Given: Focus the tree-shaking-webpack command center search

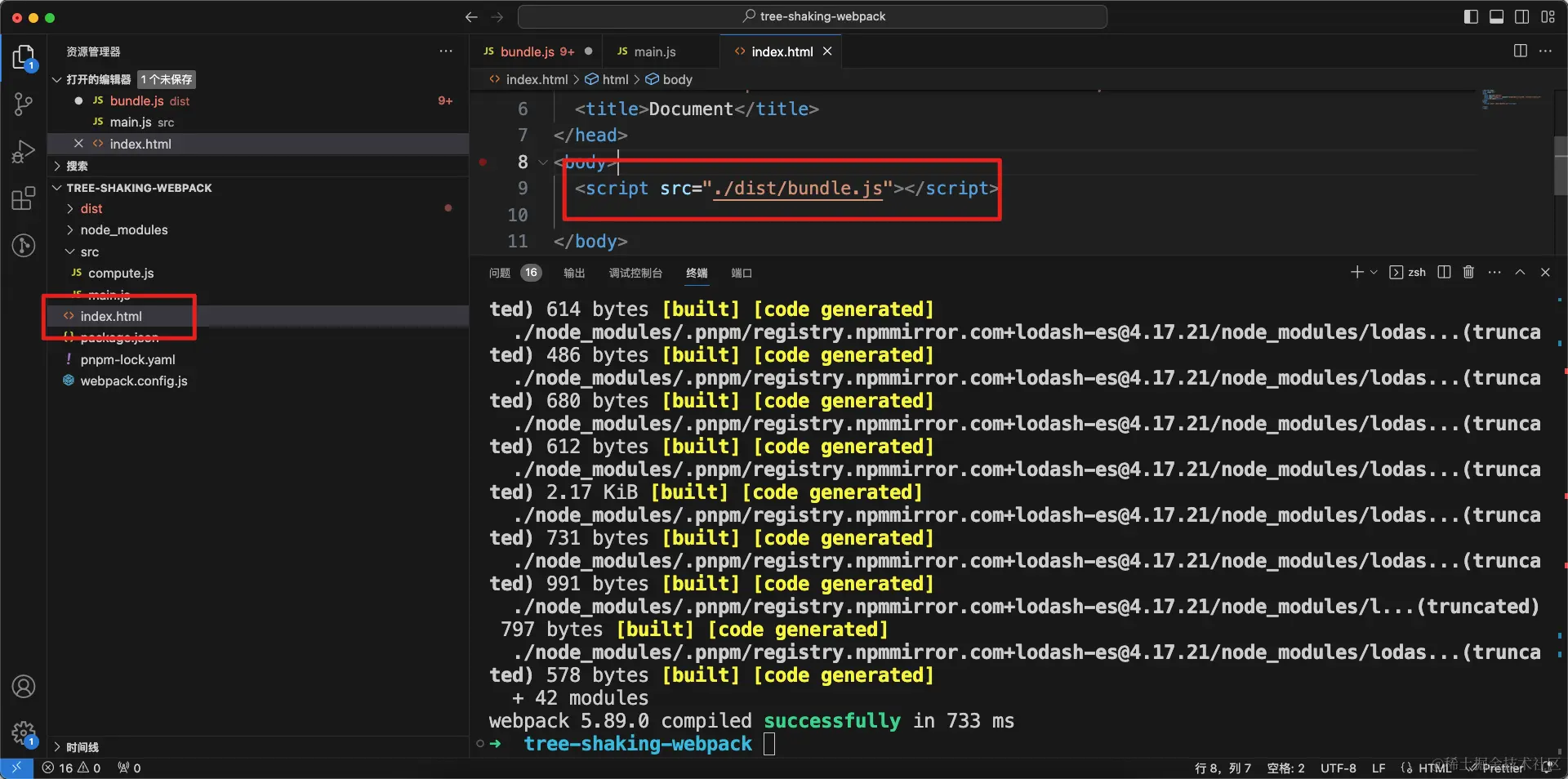Looking at the screenshot, I should tap(813, 16).
